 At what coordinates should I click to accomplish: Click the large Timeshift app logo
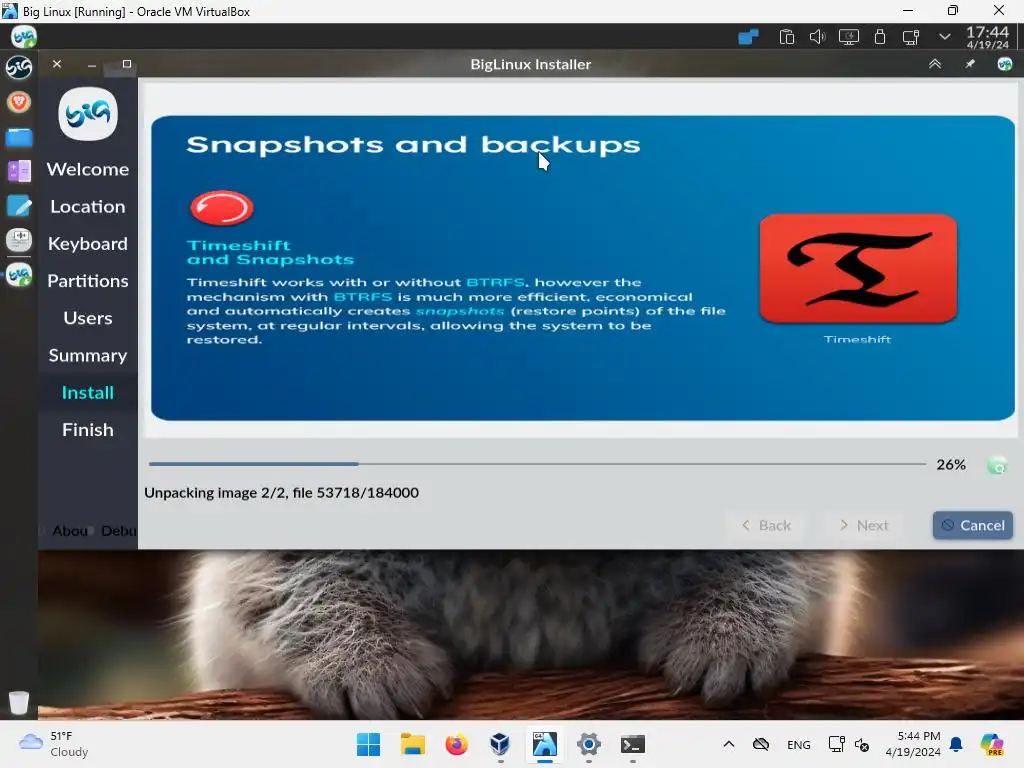[x=857, y=268]
